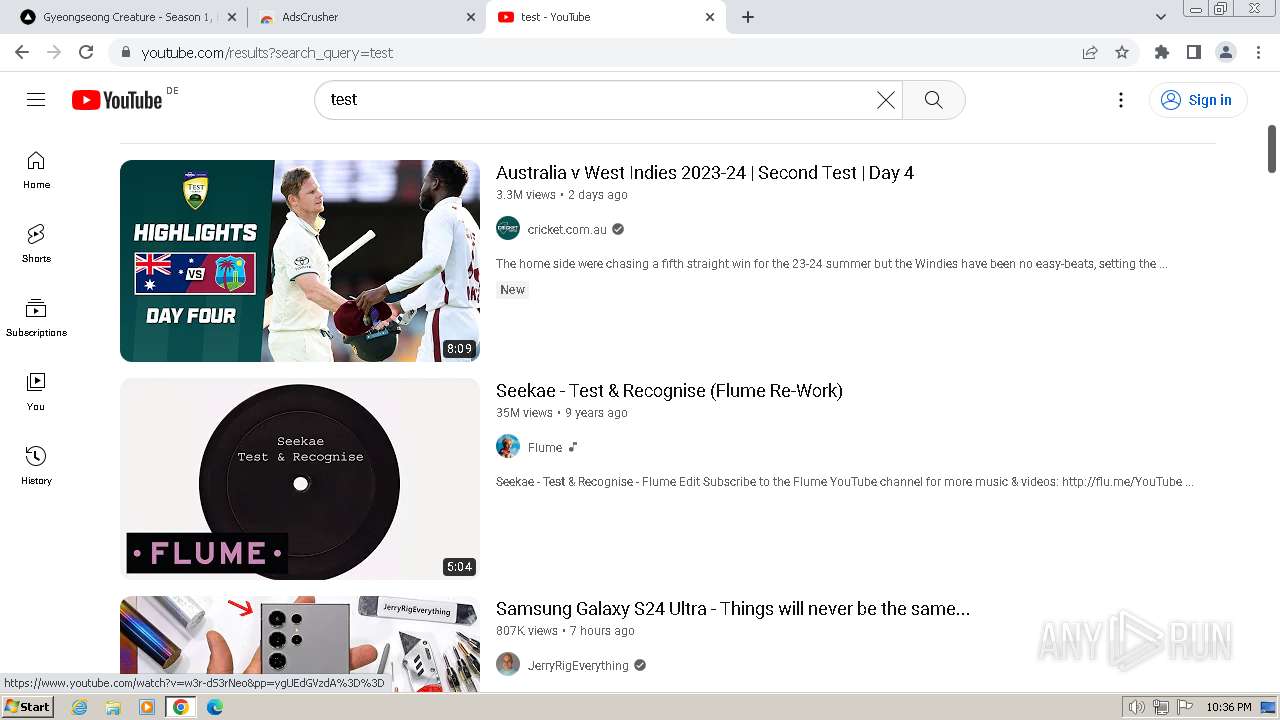Screen dimensions: 1280x720
Task: Visit the Flume channel name
Action: coord(545,448)
